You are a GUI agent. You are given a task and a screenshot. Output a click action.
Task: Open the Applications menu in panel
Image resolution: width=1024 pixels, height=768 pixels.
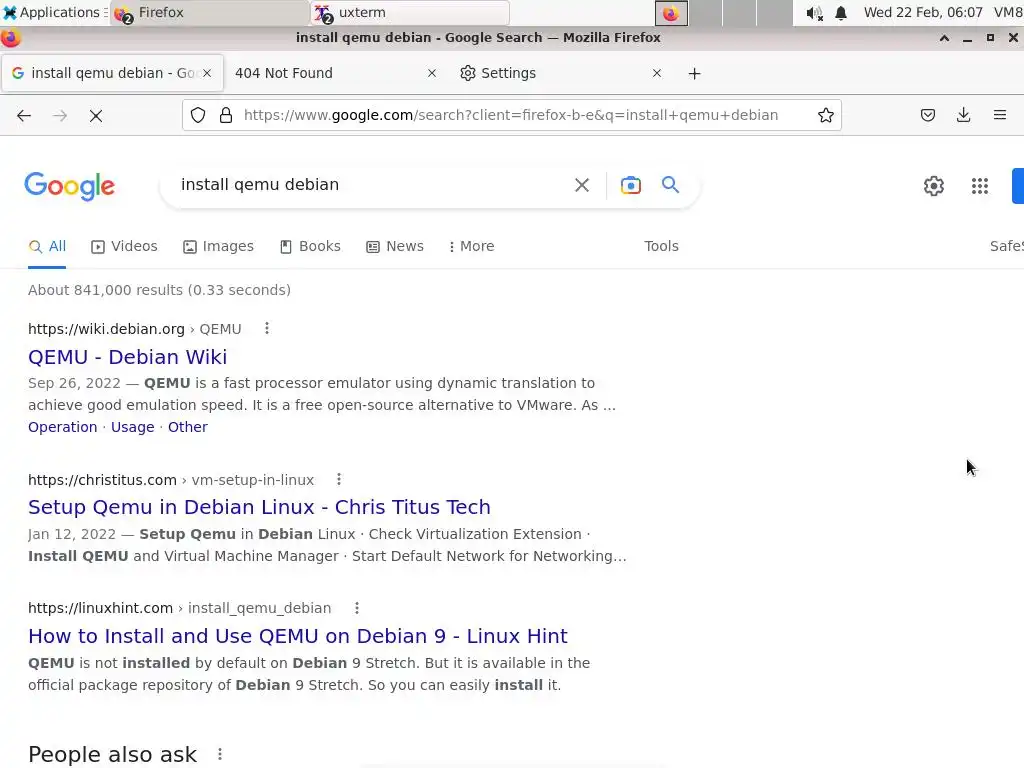click(54, 12)
